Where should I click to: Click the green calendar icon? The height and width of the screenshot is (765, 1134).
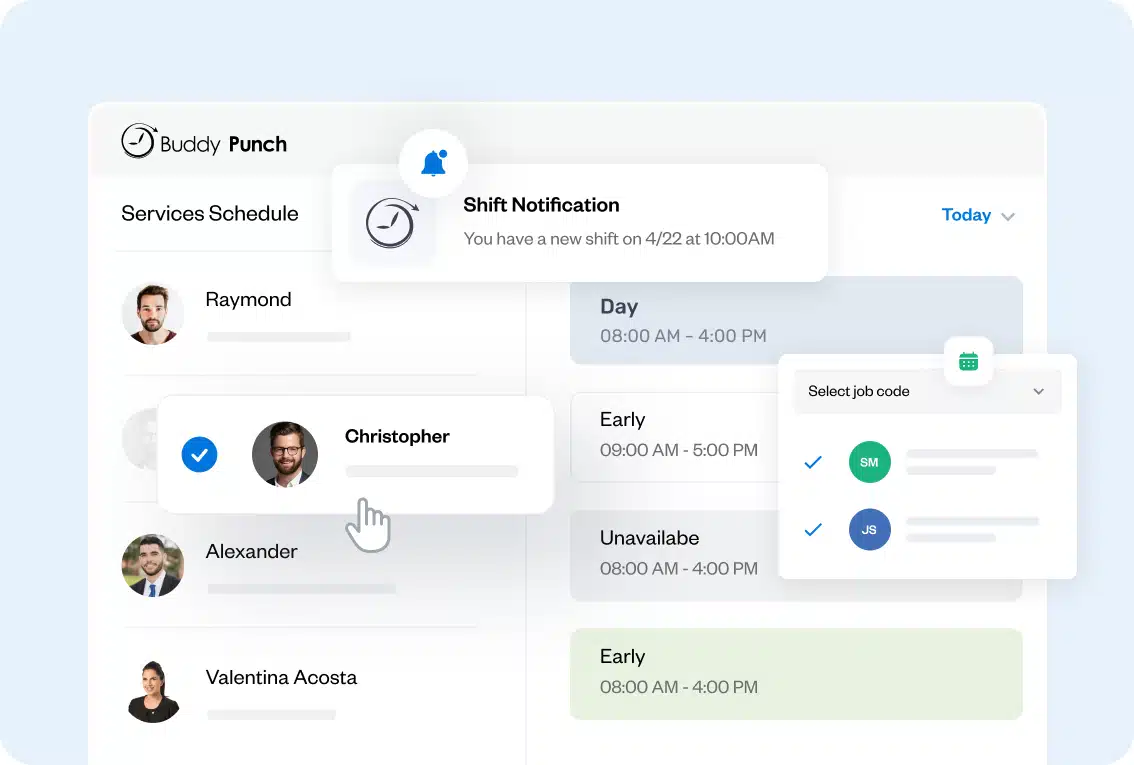[x=968, y=361]
